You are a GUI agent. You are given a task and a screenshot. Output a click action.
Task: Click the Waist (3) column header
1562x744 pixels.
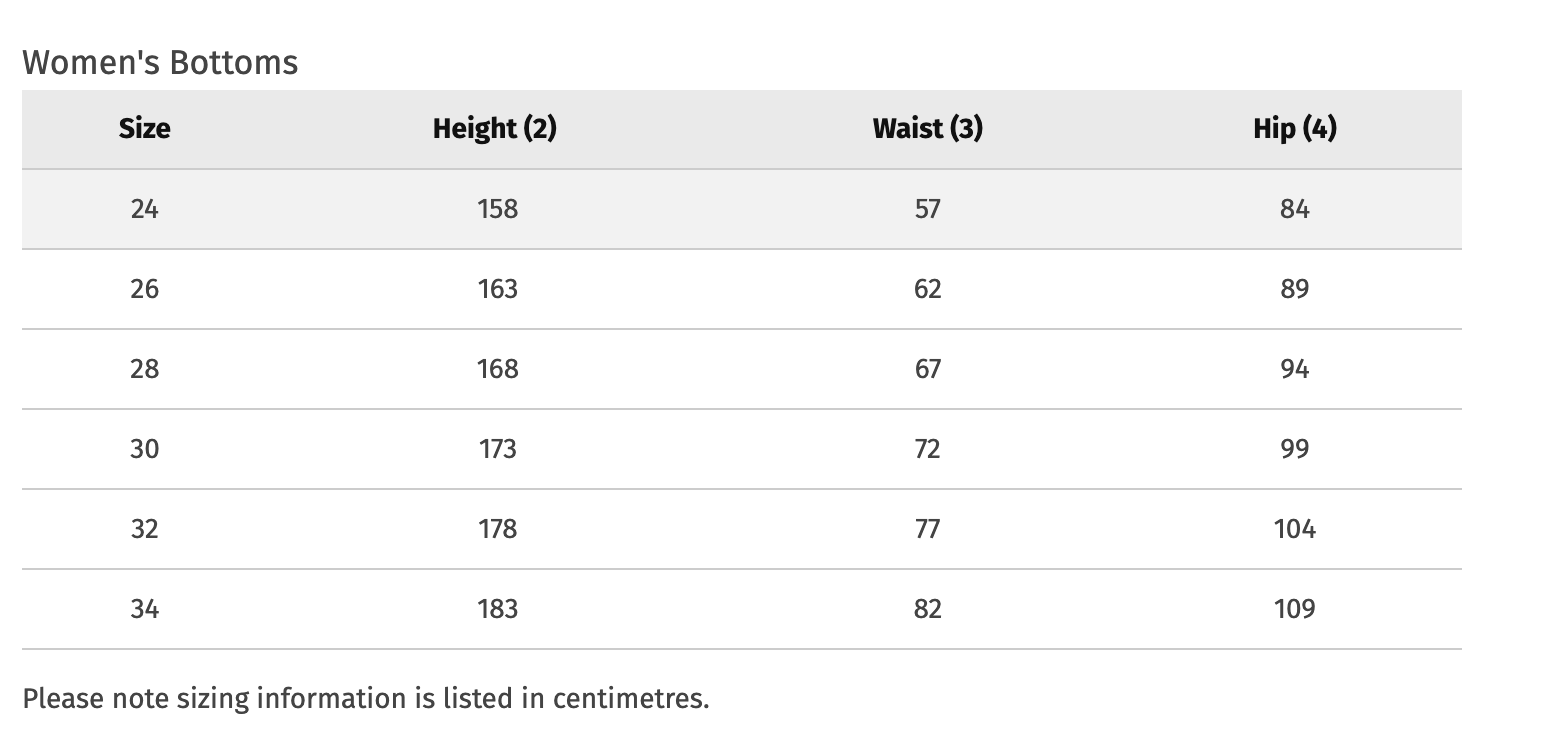pos(928,129)
